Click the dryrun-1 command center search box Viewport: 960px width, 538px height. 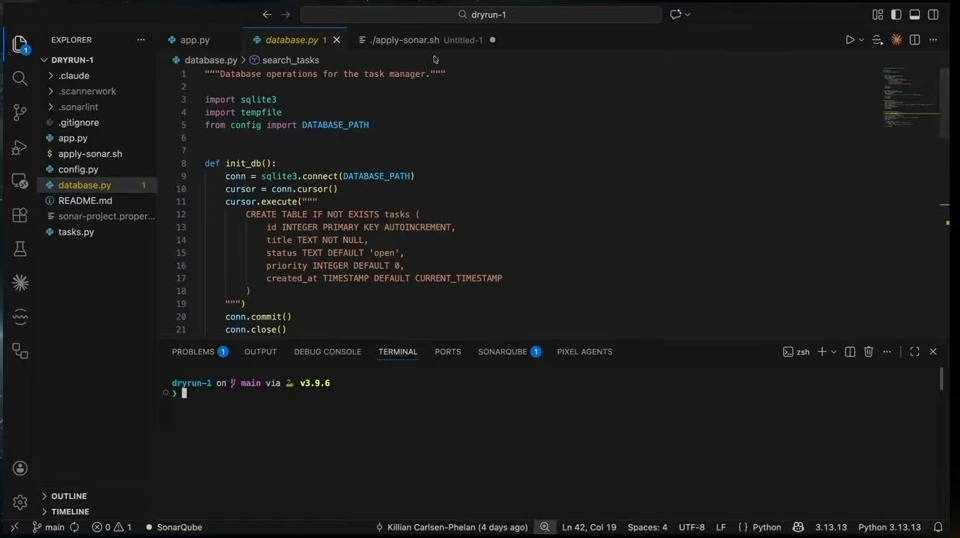click(481, 14)
